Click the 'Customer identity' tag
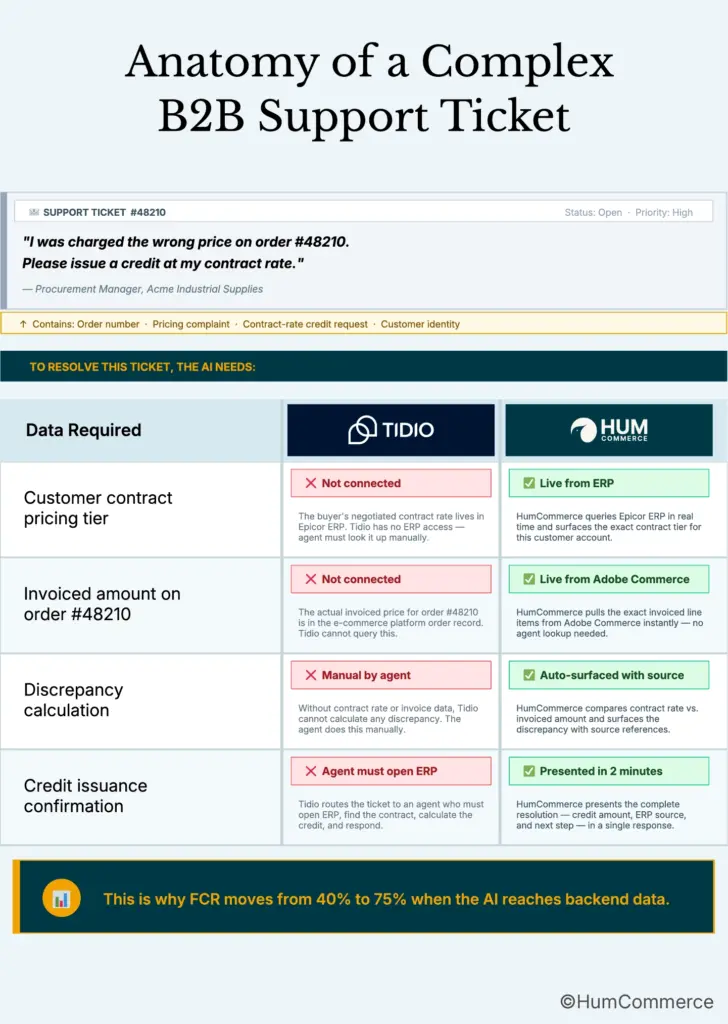This screenshot has height=1024, width=728. 420,324
